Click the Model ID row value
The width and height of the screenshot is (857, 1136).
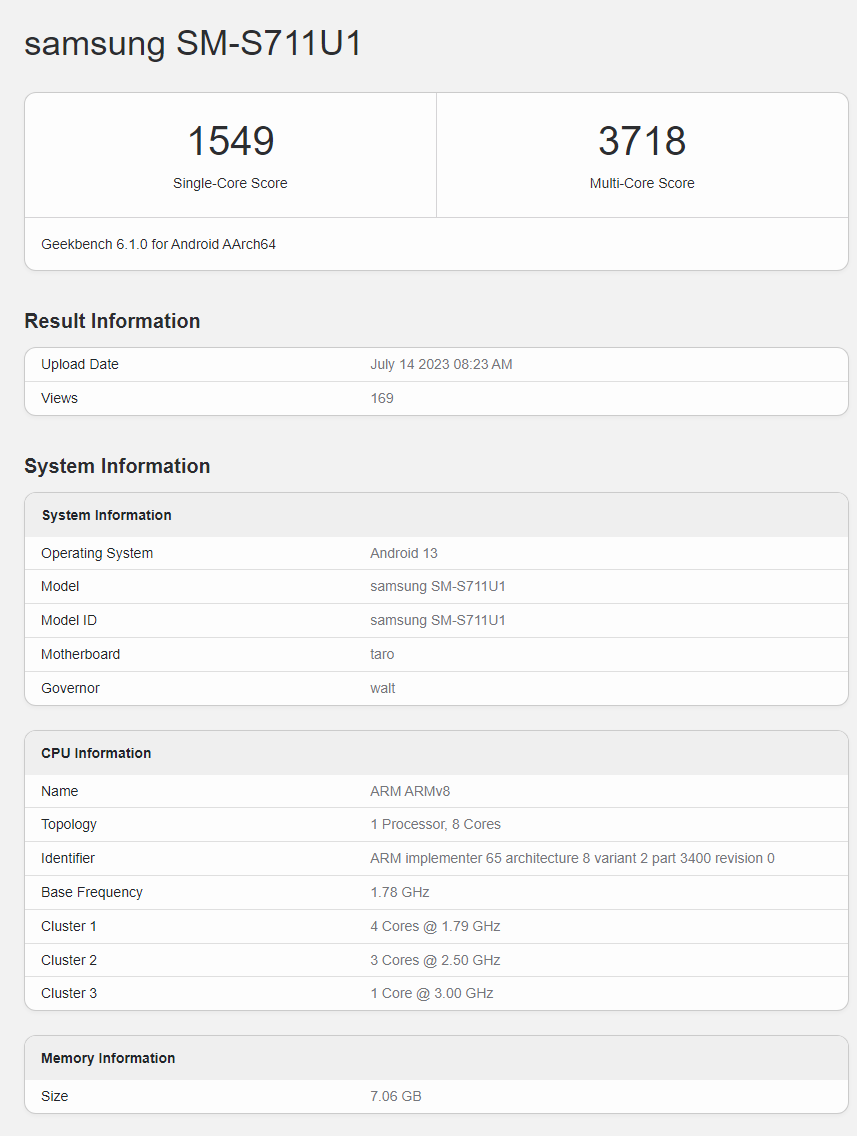point(438,620)
